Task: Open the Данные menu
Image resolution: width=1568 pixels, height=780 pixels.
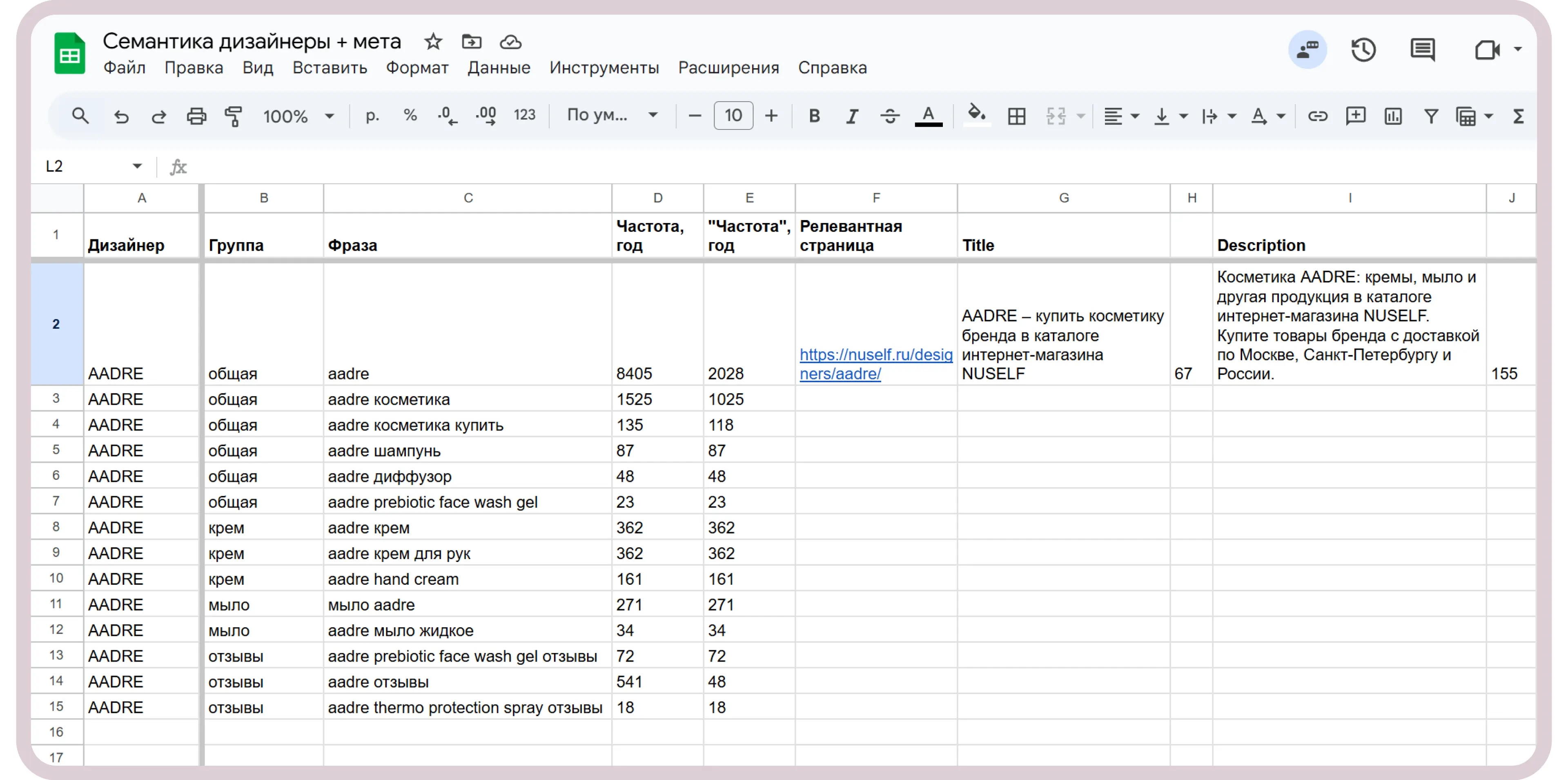Action: point(499,68)
